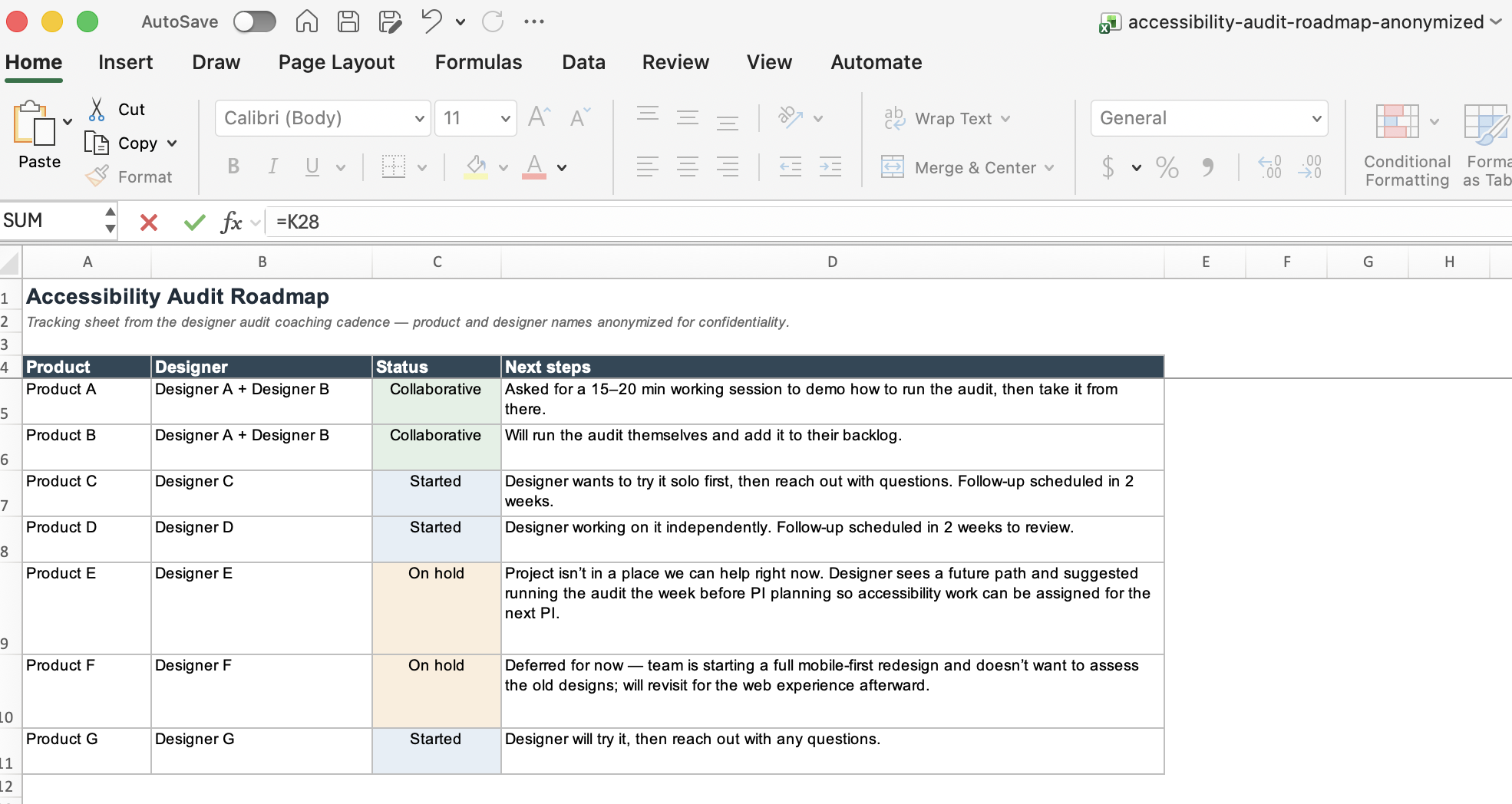Increase decimal places

click(x=1269, y=166)
